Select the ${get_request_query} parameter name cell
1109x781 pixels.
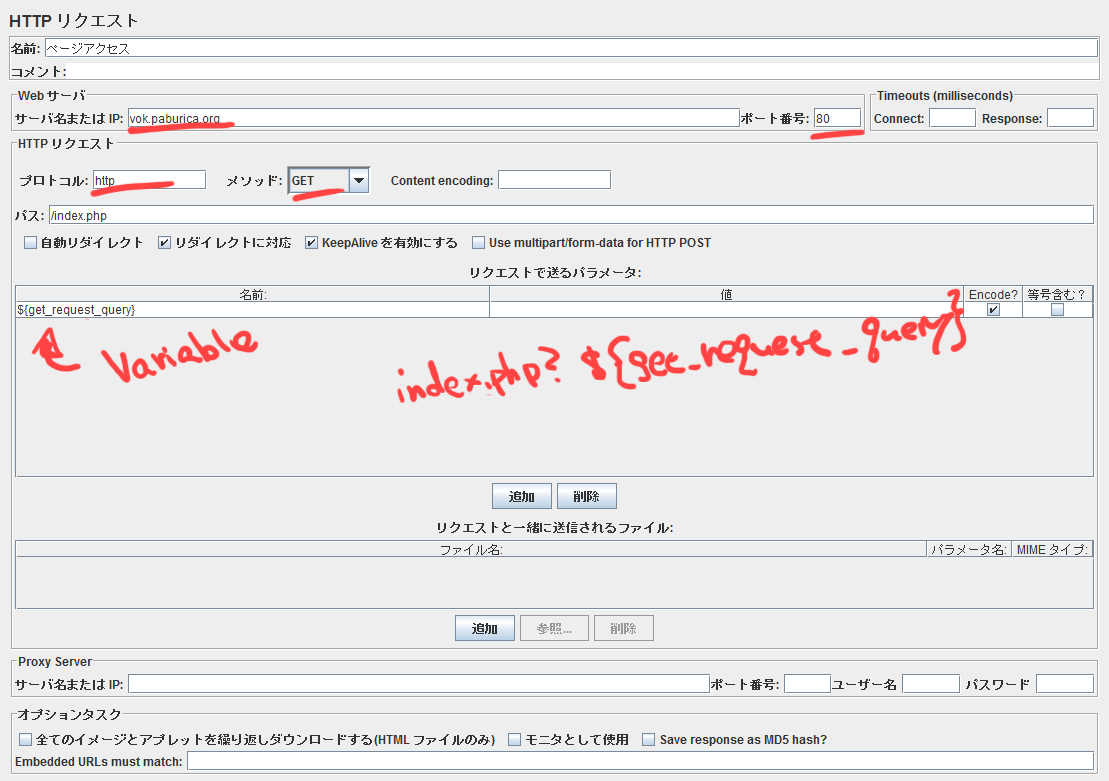(x=252, y=310)
